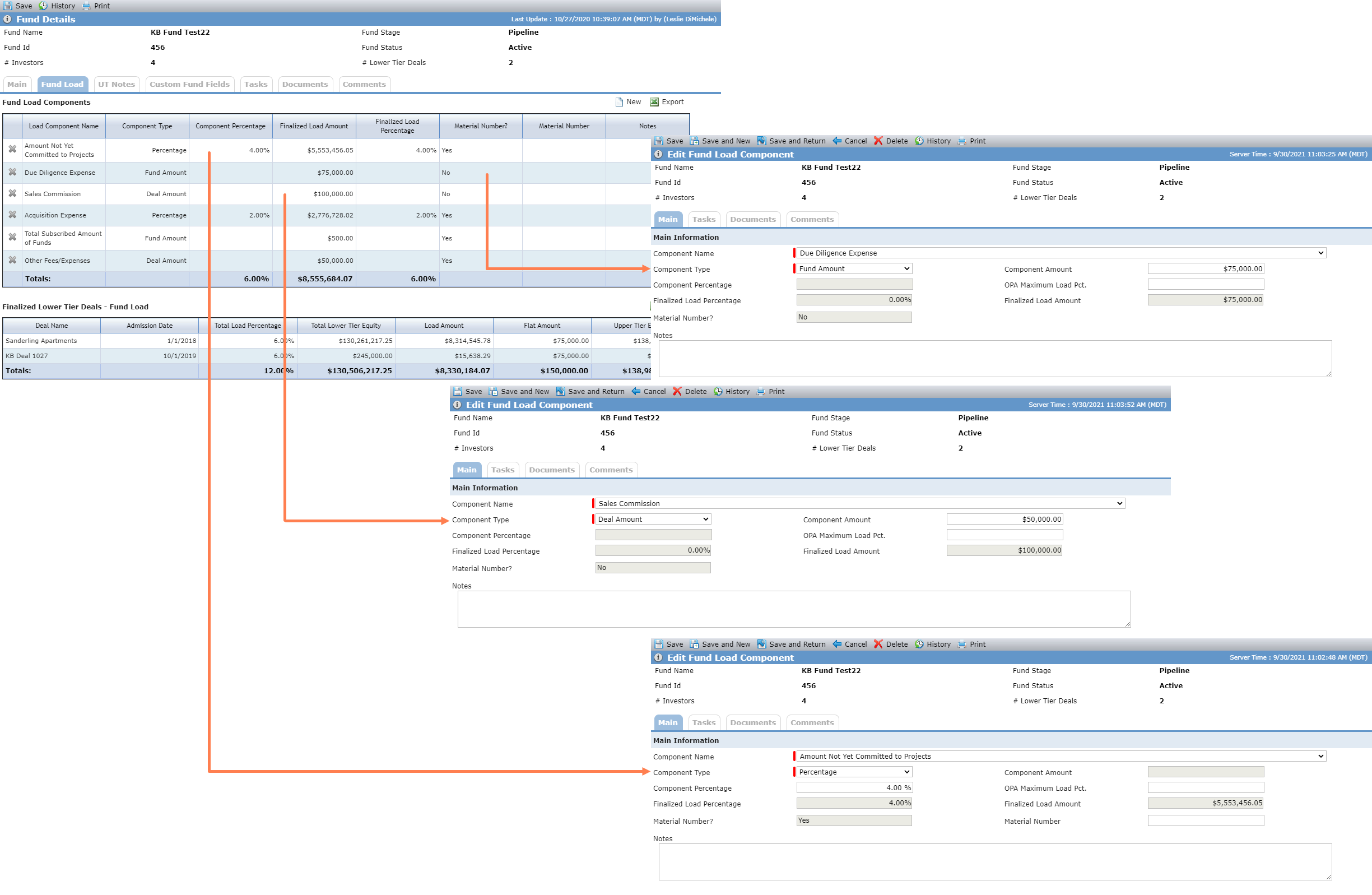
Task: Click the Deal Name column header
Action: (x=52, y=325)
